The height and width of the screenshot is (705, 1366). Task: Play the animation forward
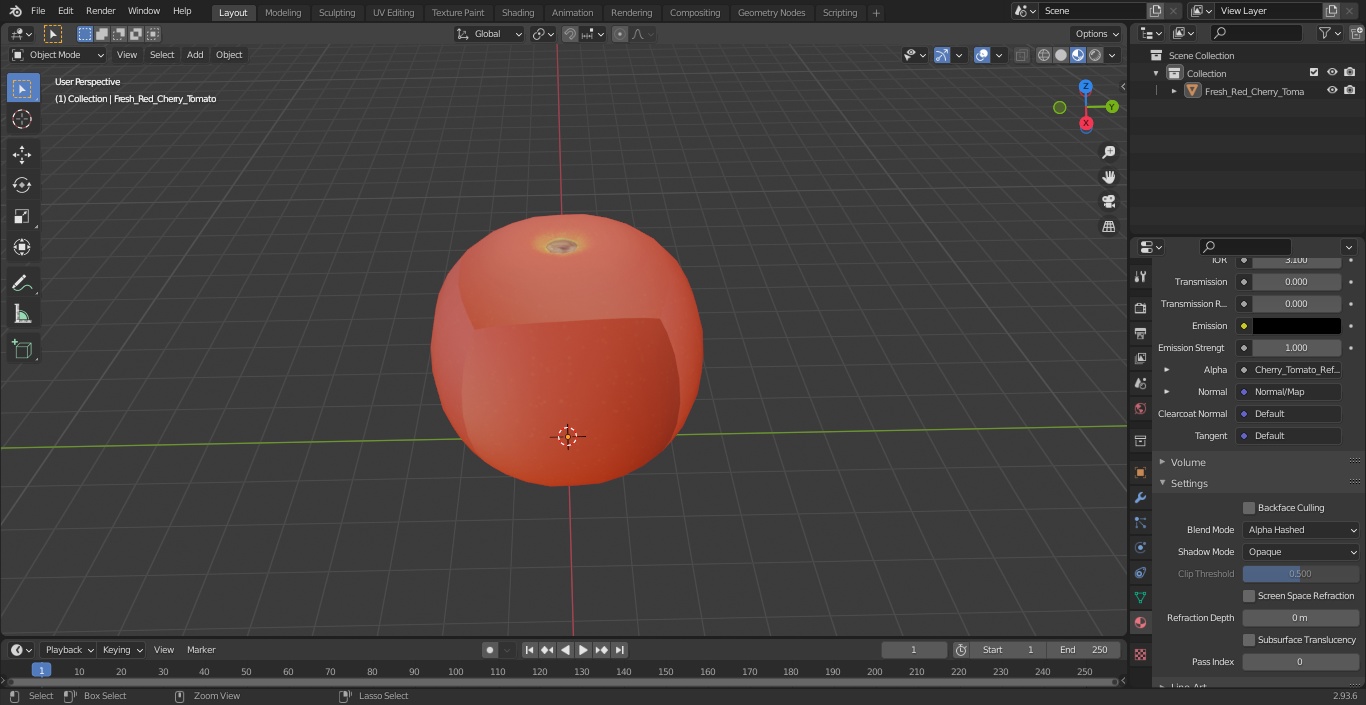(x=583, y=650)
